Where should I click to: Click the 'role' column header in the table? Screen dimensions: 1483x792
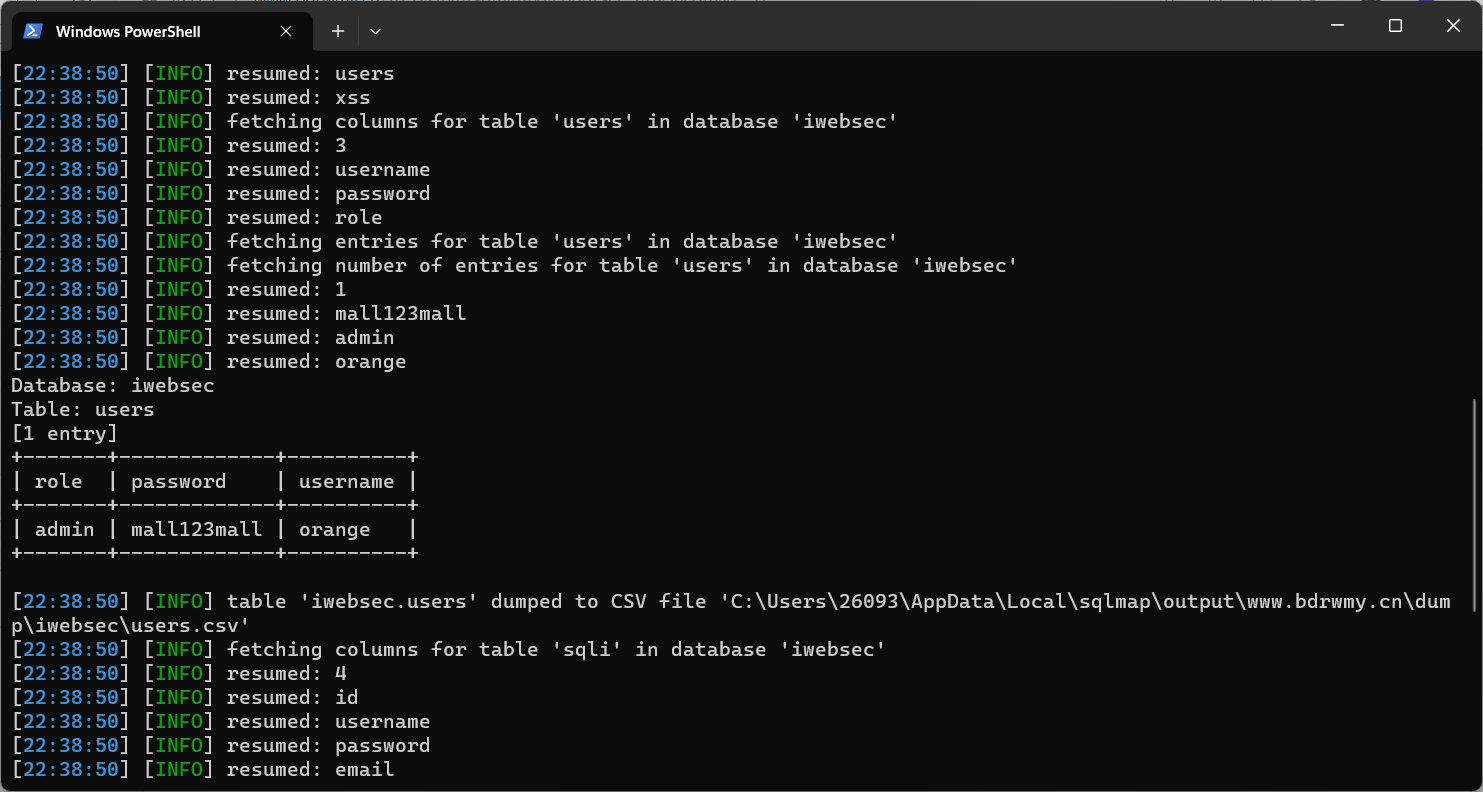pos(59,482)
